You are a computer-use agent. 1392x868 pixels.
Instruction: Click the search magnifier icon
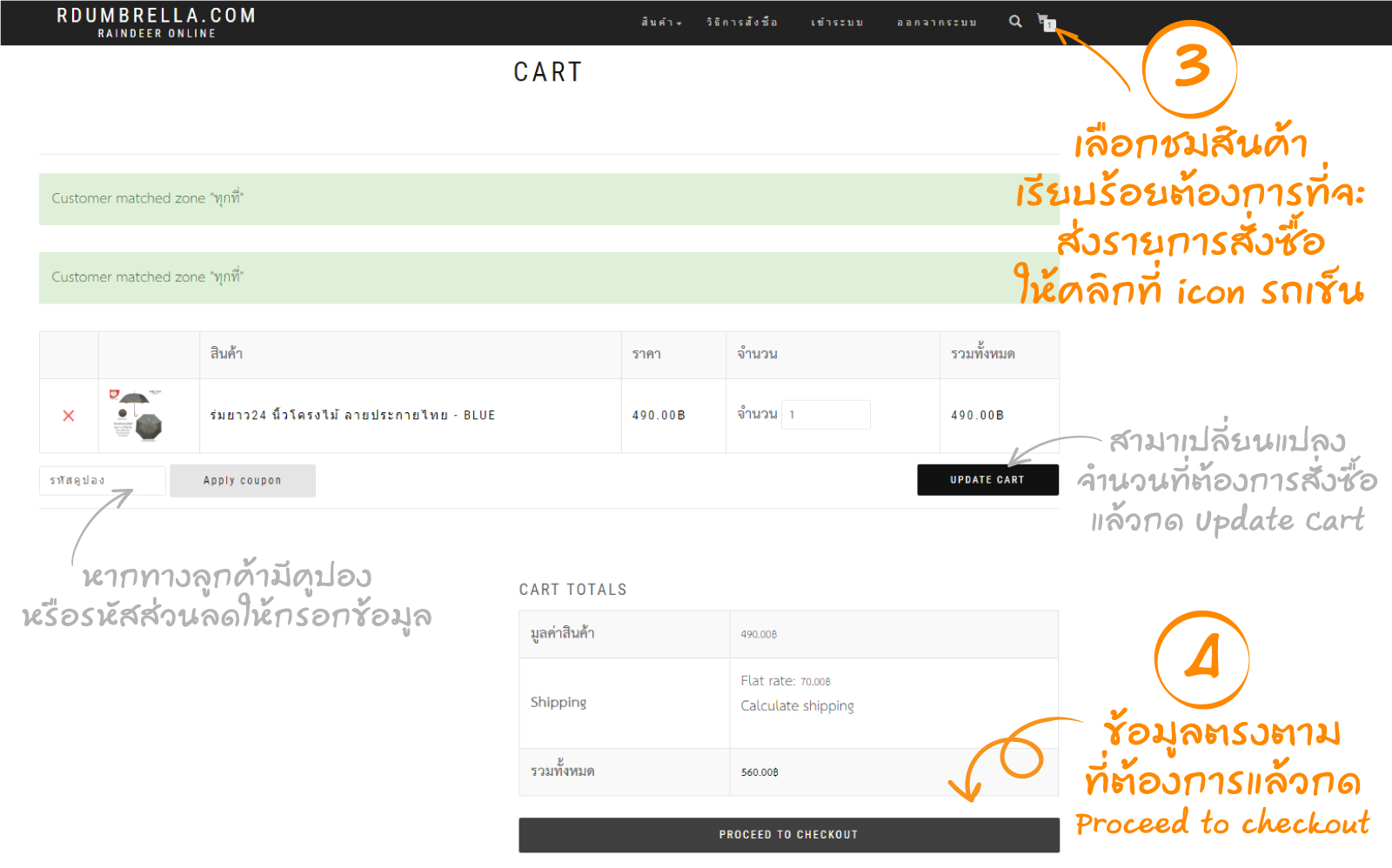[x=1015, y=22]
